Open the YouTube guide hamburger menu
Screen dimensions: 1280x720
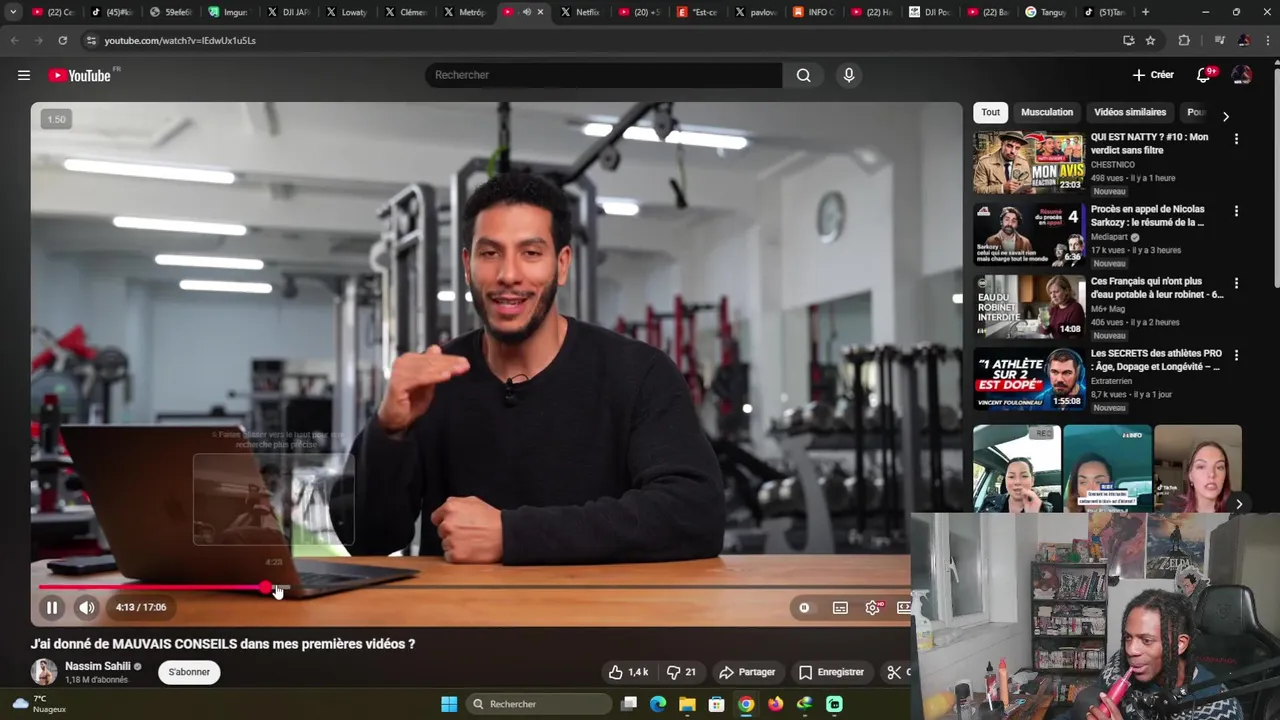pos(24,75)
